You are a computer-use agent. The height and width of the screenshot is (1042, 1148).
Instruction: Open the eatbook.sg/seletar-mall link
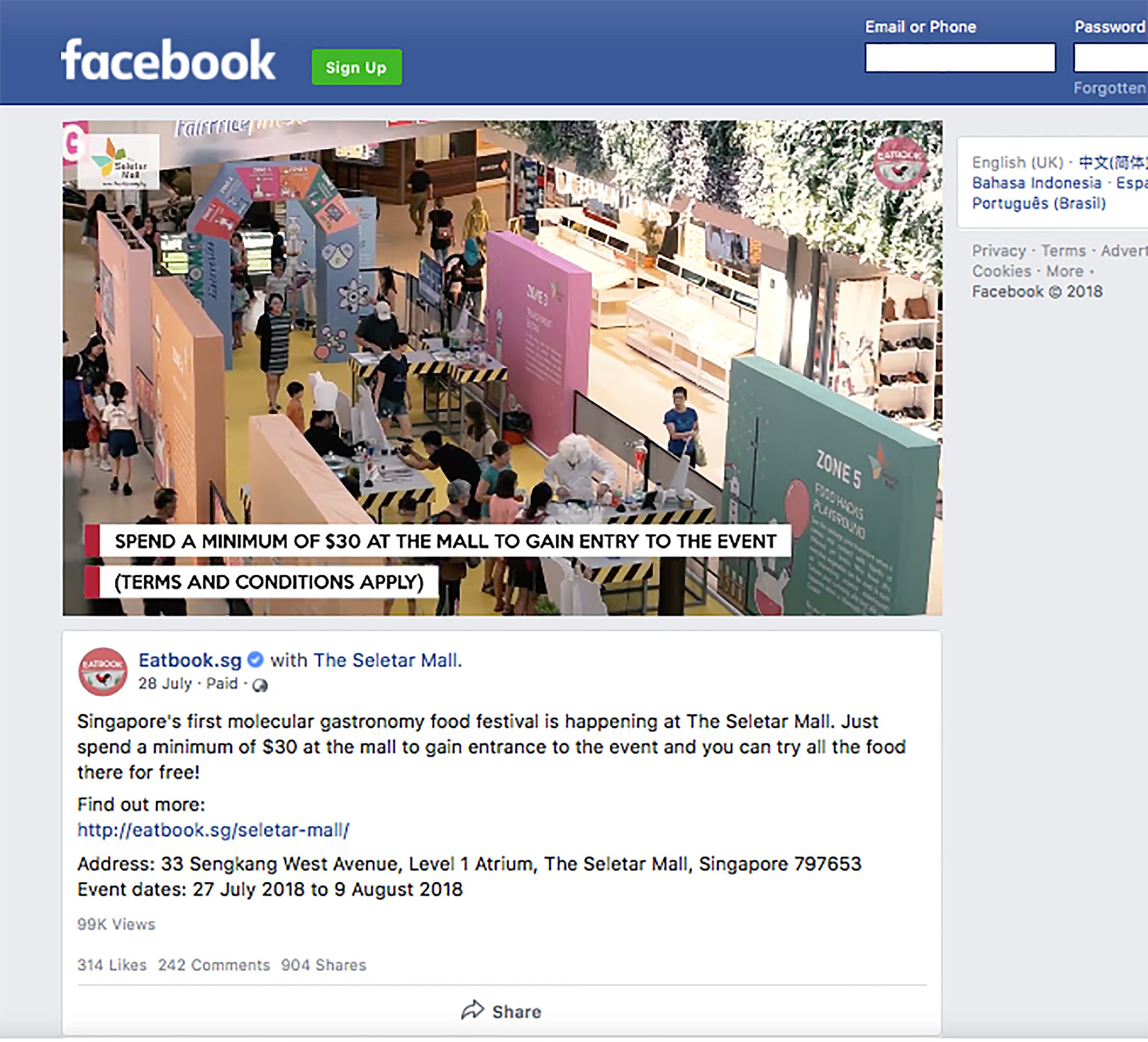point(213,829)
